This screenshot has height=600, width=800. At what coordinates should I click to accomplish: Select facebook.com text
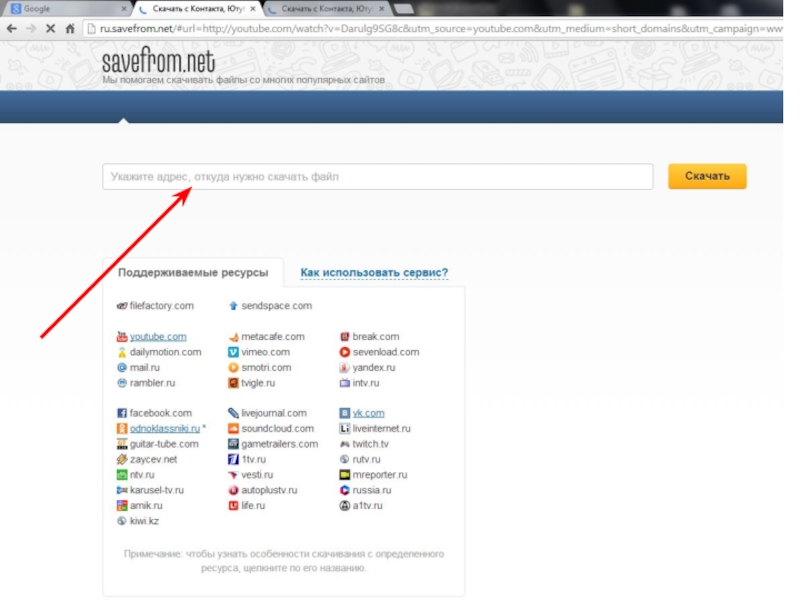tap(161, 413)
